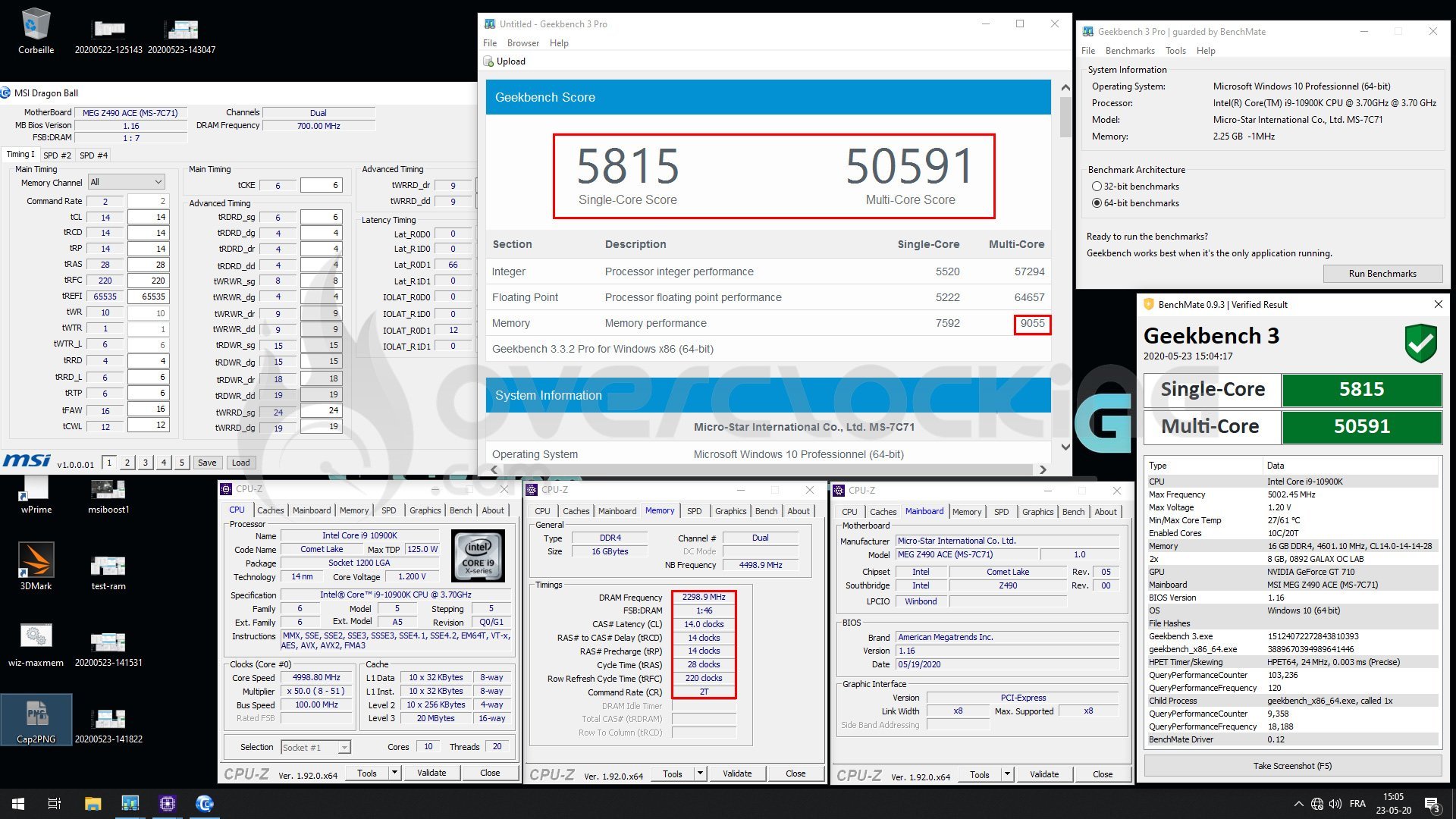1456x819 pixels.
Task: Click the BenchMate verified shield badge
Action: pyautogui.click(x=1420, y=344)
